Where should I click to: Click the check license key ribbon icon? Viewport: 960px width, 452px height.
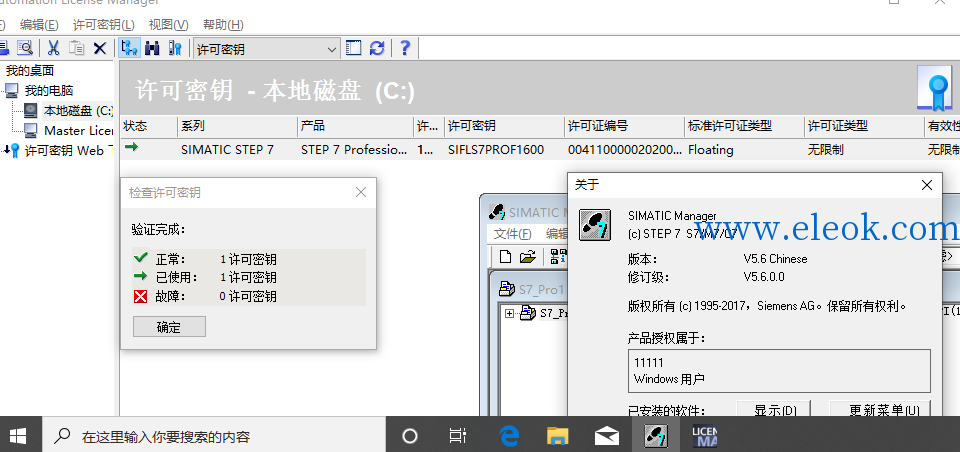[175, 48]
